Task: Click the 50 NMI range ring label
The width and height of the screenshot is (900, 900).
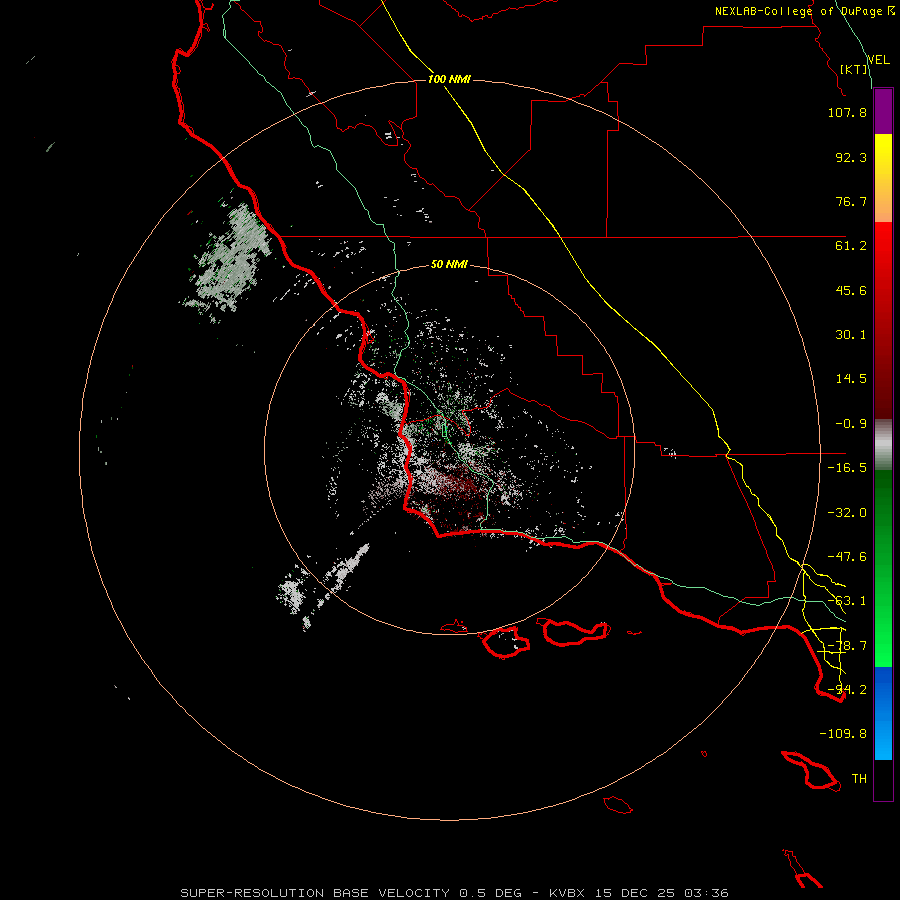Action: pyautogui.click(x=449, y=264)
